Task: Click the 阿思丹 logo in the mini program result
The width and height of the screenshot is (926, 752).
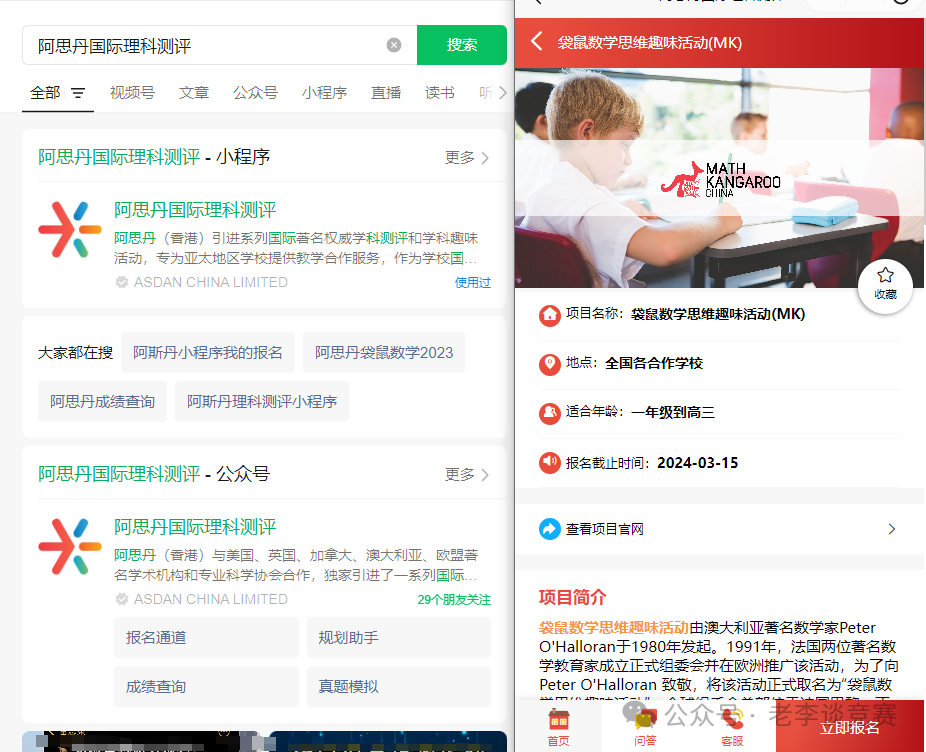Action: (70, 230)
